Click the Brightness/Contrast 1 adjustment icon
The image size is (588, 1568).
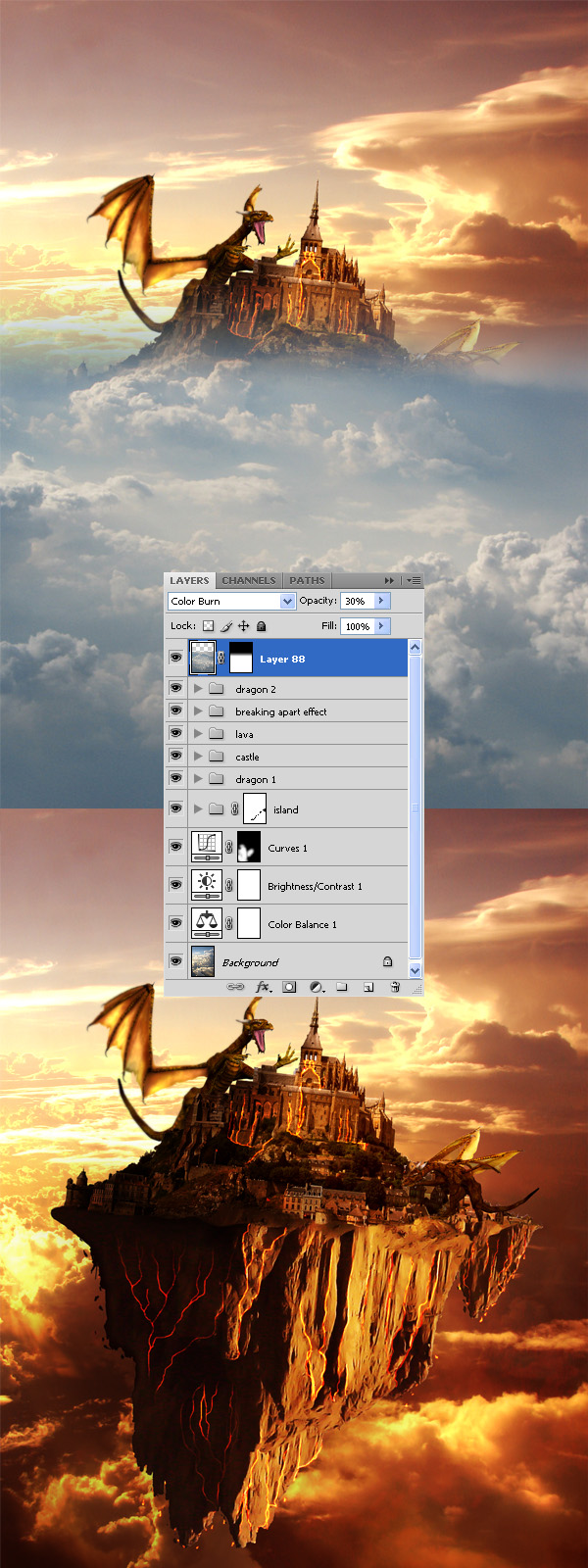coord(206,885)
